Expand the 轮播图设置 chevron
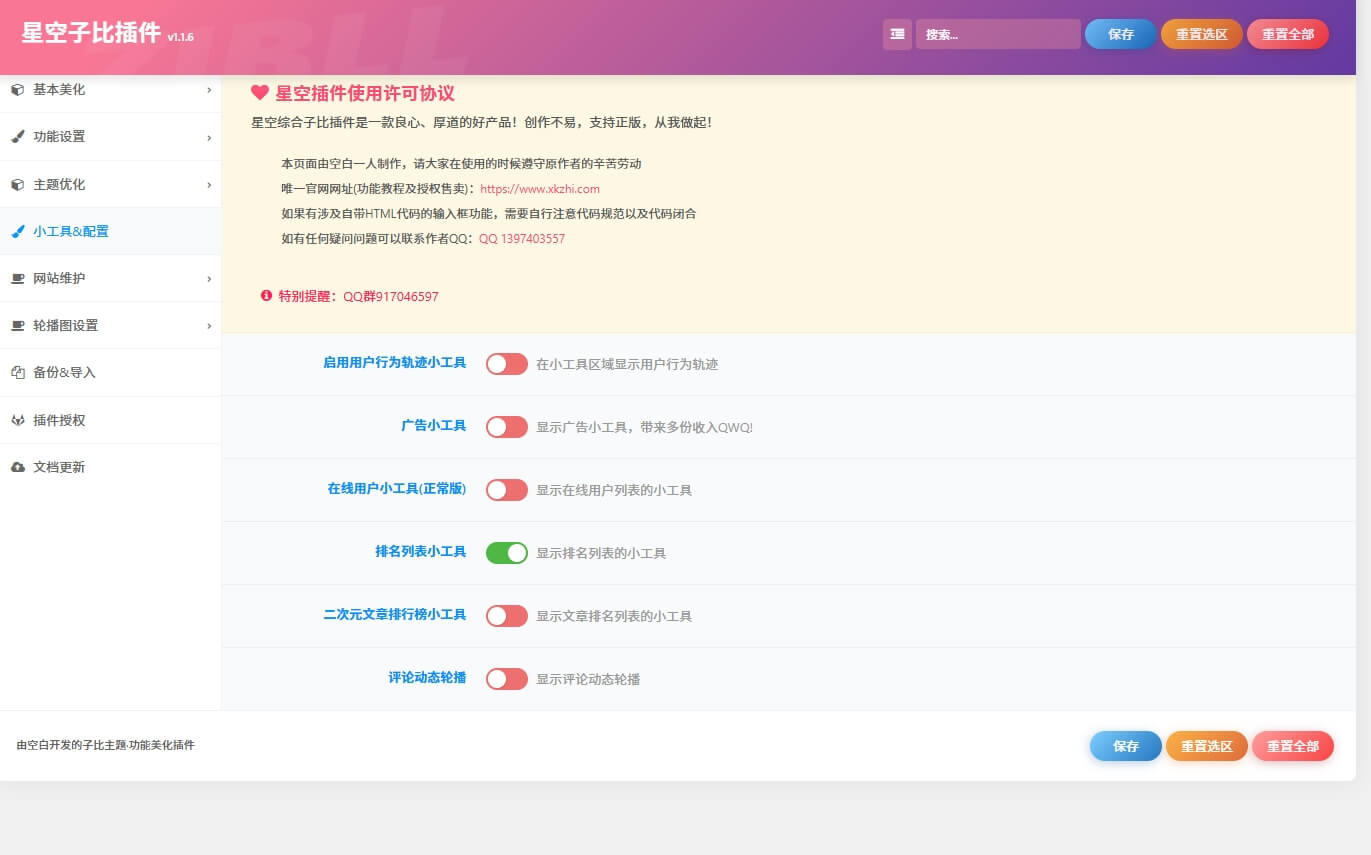The height and width of the screenshot is (855, 1371). coord(209,326)
